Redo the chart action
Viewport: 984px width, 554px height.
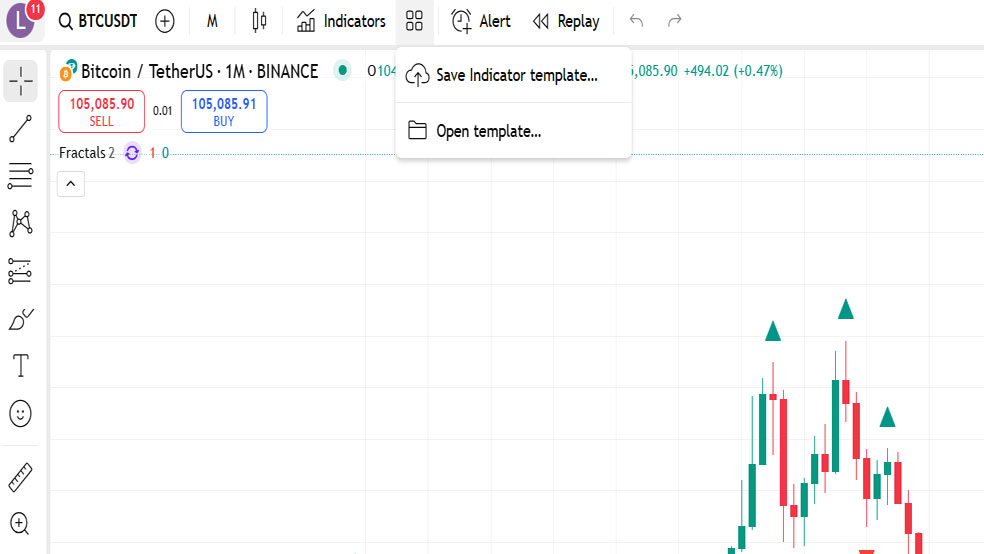pyautogui.click(x=675, y=21)
